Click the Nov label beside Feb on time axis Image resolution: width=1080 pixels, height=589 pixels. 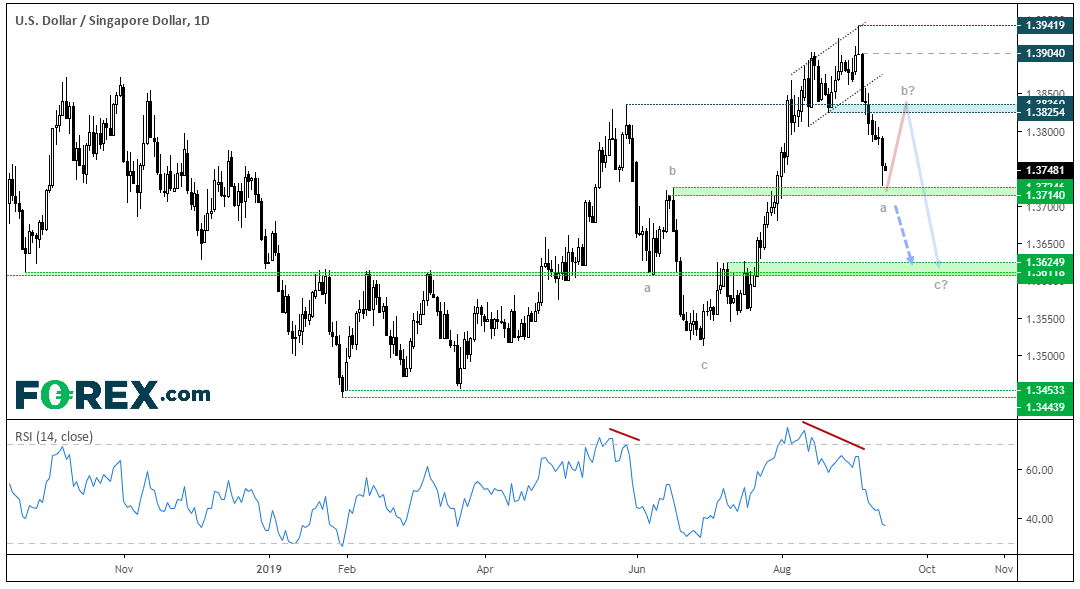point(124,569)
